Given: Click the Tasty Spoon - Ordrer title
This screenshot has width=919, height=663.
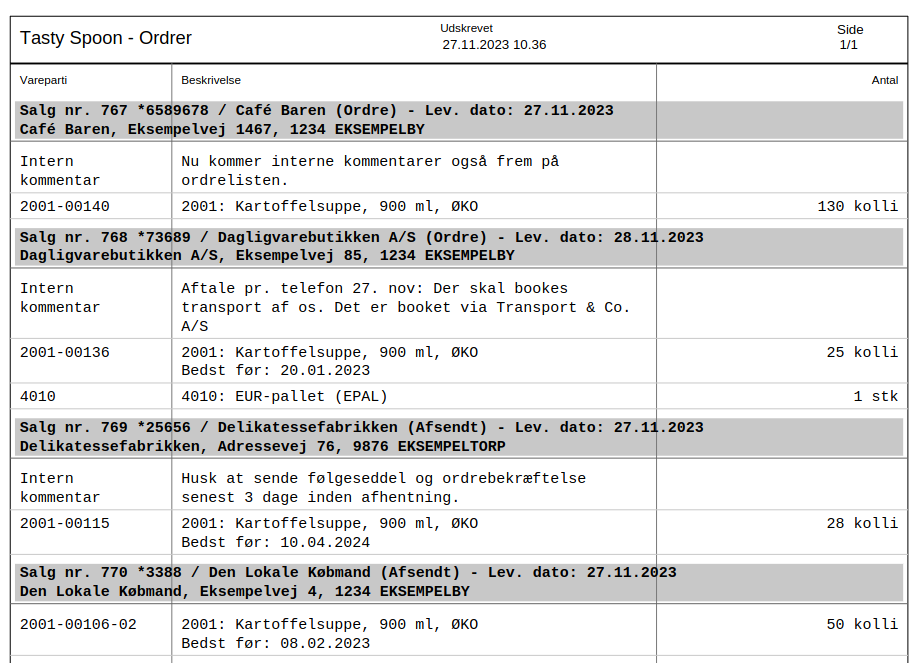Looking at the screenshot, I should (x=106, y=38).
